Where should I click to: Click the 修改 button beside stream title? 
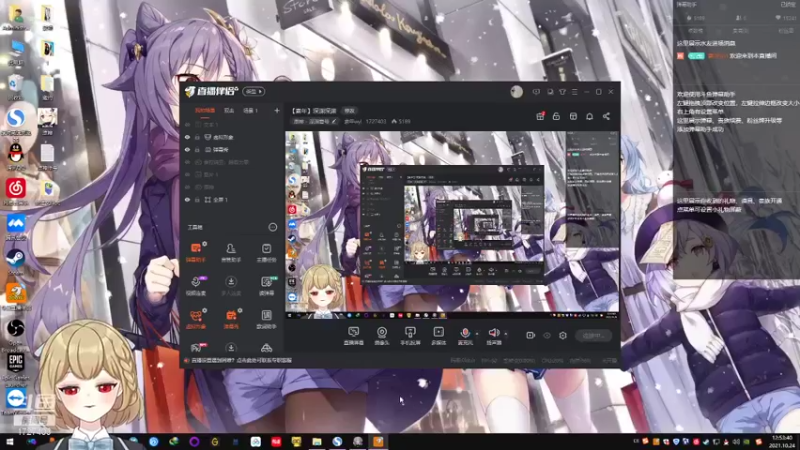tap(349, 111)
